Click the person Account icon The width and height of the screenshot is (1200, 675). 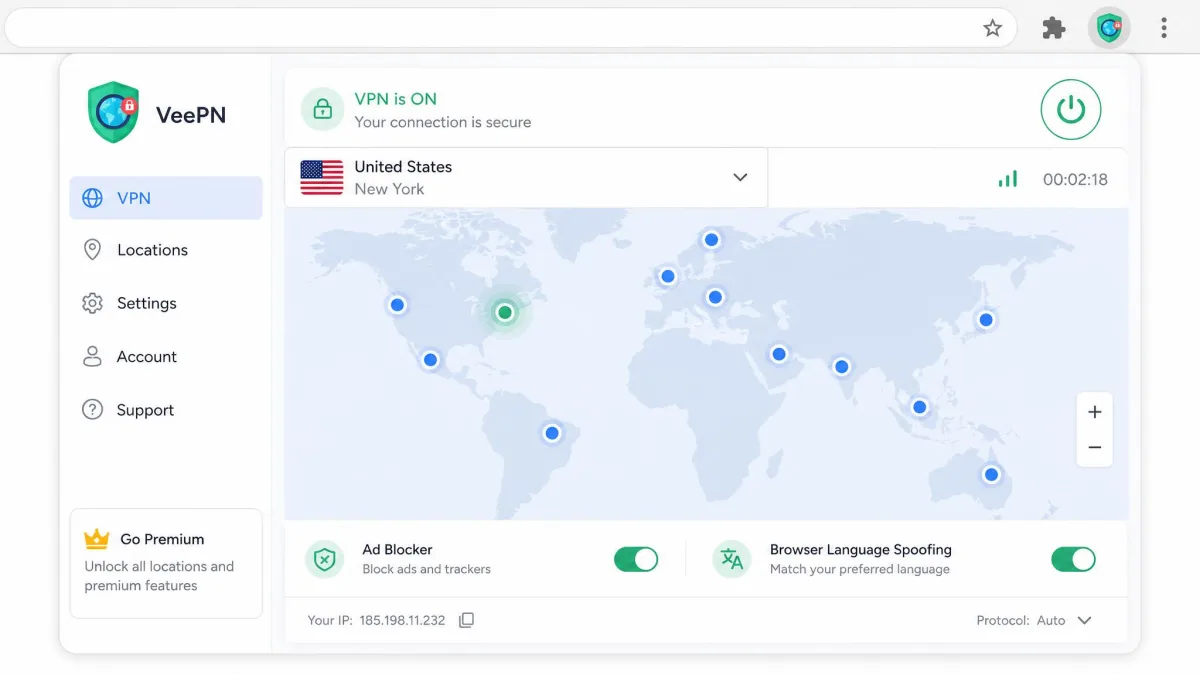coord(92,356)
